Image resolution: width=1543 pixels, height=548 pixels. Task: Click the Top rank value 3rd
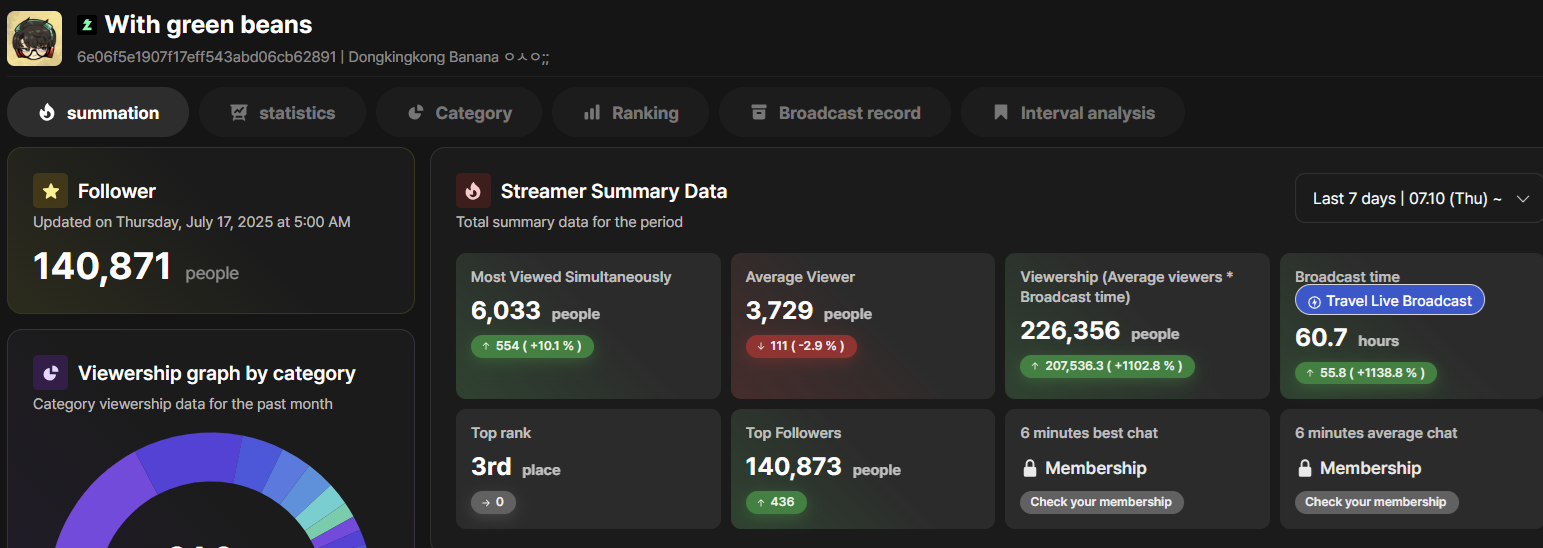coord(491,467)
